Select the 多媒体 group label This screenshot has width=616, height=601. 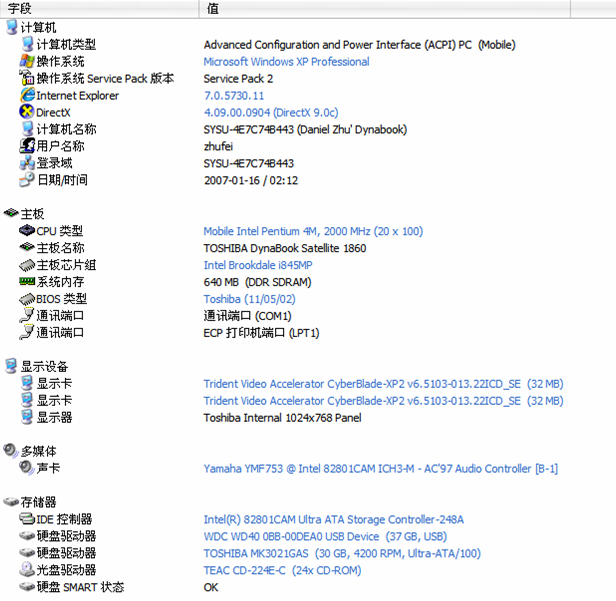[x=38, y=451]
